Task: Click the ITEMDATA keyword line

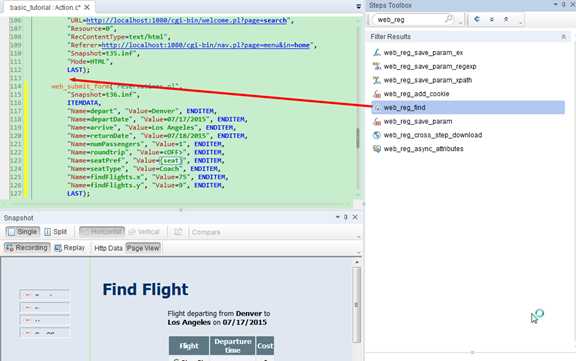Action: (x=84, y=103)
